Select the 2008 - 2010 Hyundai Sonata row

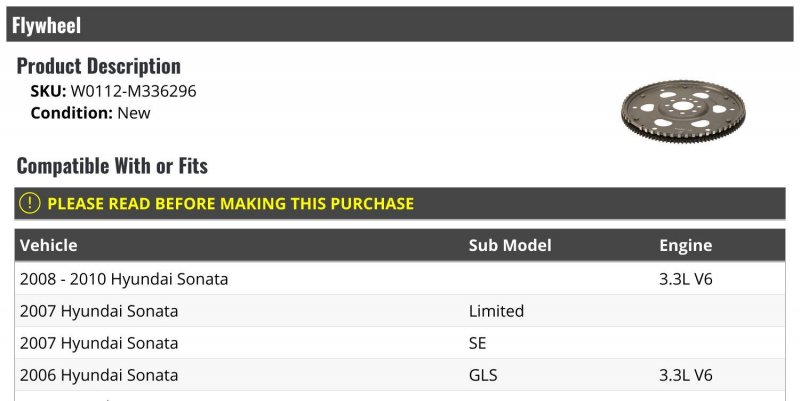point(399,279)
